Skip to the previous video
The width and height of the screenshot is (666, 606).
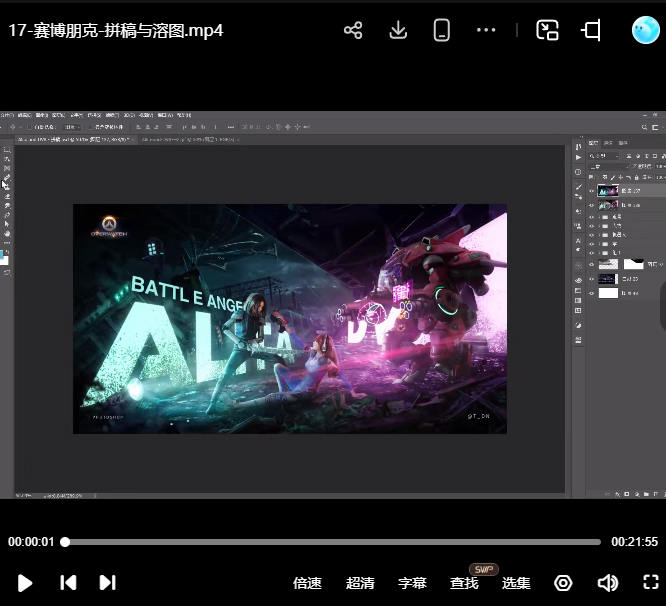pyautogui.click(x=68, y=582)
